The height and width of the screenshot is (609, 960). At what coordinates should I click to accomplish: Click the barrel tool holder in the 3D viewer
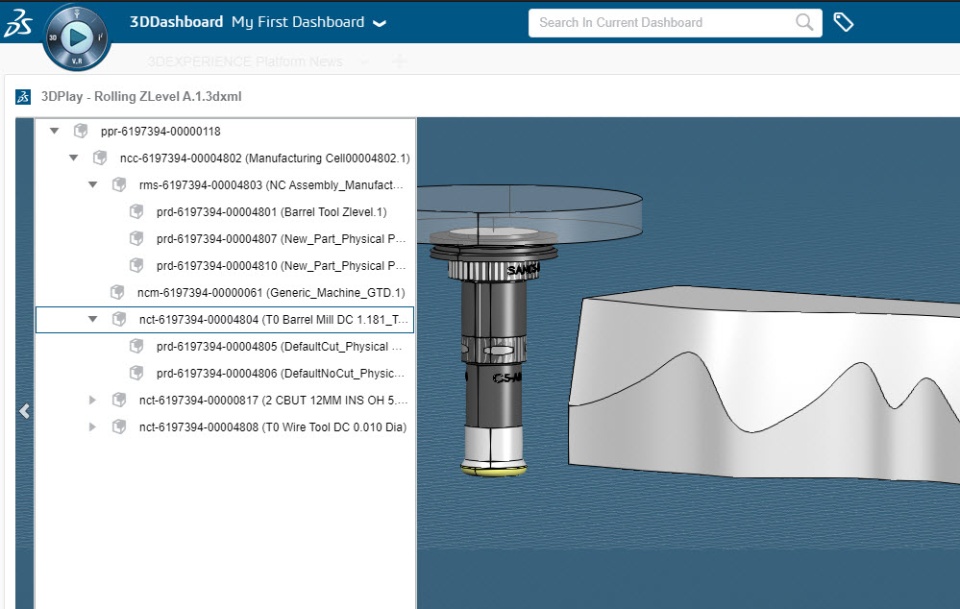click(493, 352)
